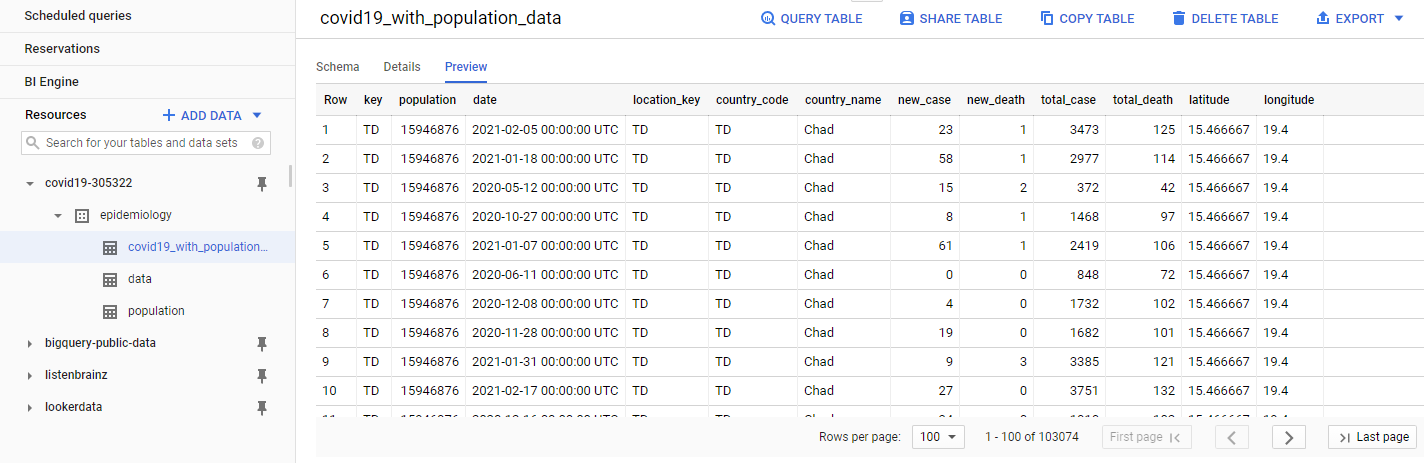Viewport: 1424px width, 463px height.
Task: Click the Copy Table icon
Action: point(1047,19)
